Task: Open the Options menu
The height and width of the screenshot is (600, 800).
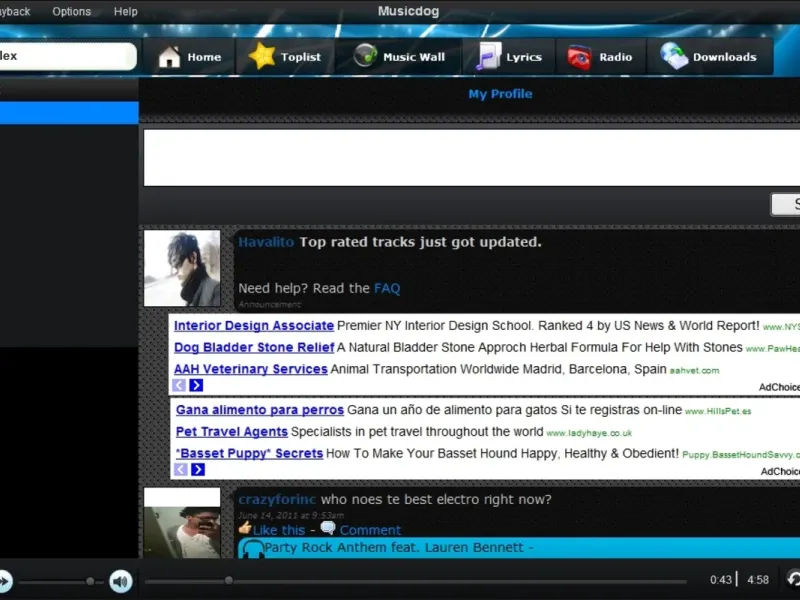Action: [x=71, y=11]
